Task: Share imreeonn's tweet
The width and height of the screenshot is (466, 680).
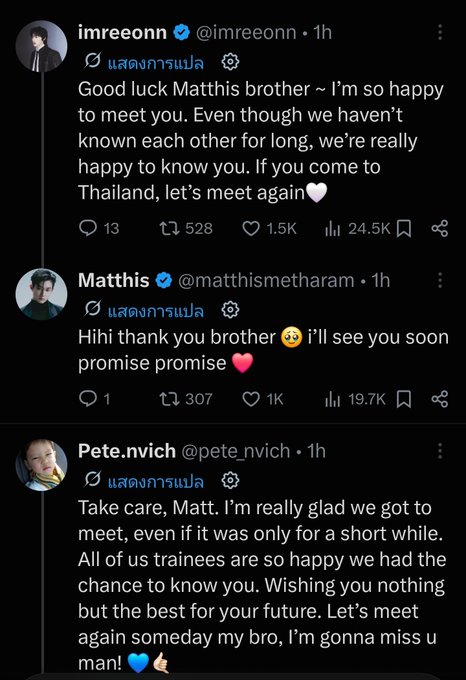Action: (x=440, y=228)
